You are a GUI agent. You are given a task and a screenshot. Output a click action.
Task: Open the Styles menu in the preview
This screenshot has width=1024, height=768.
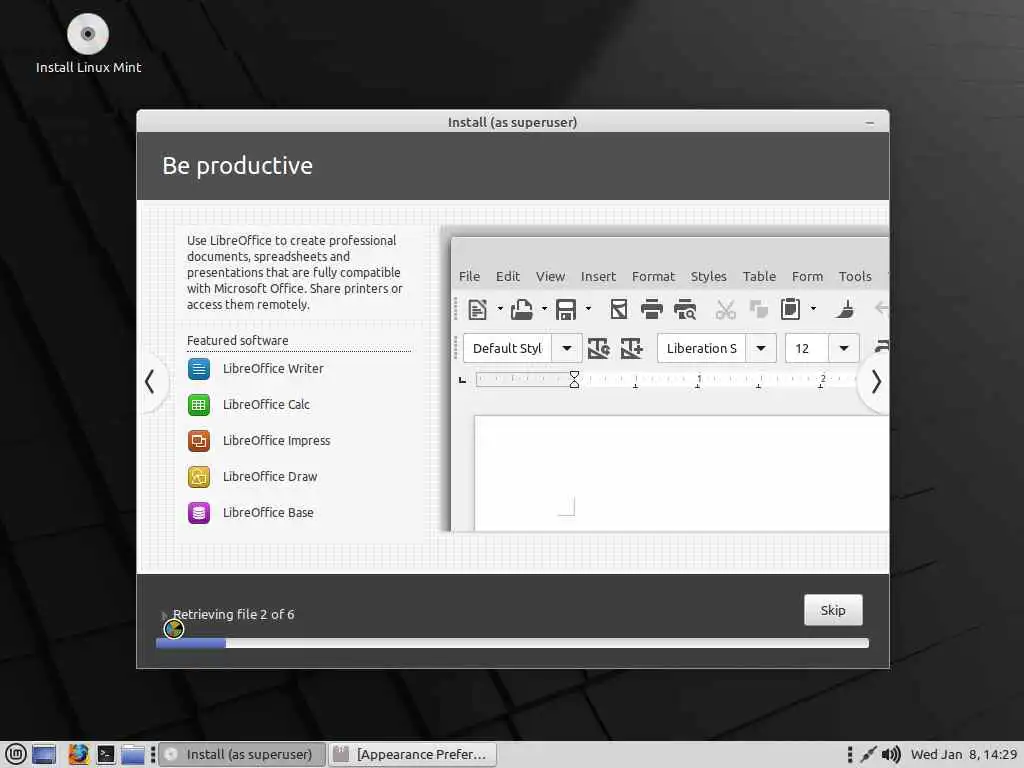[x=709, y=276]
